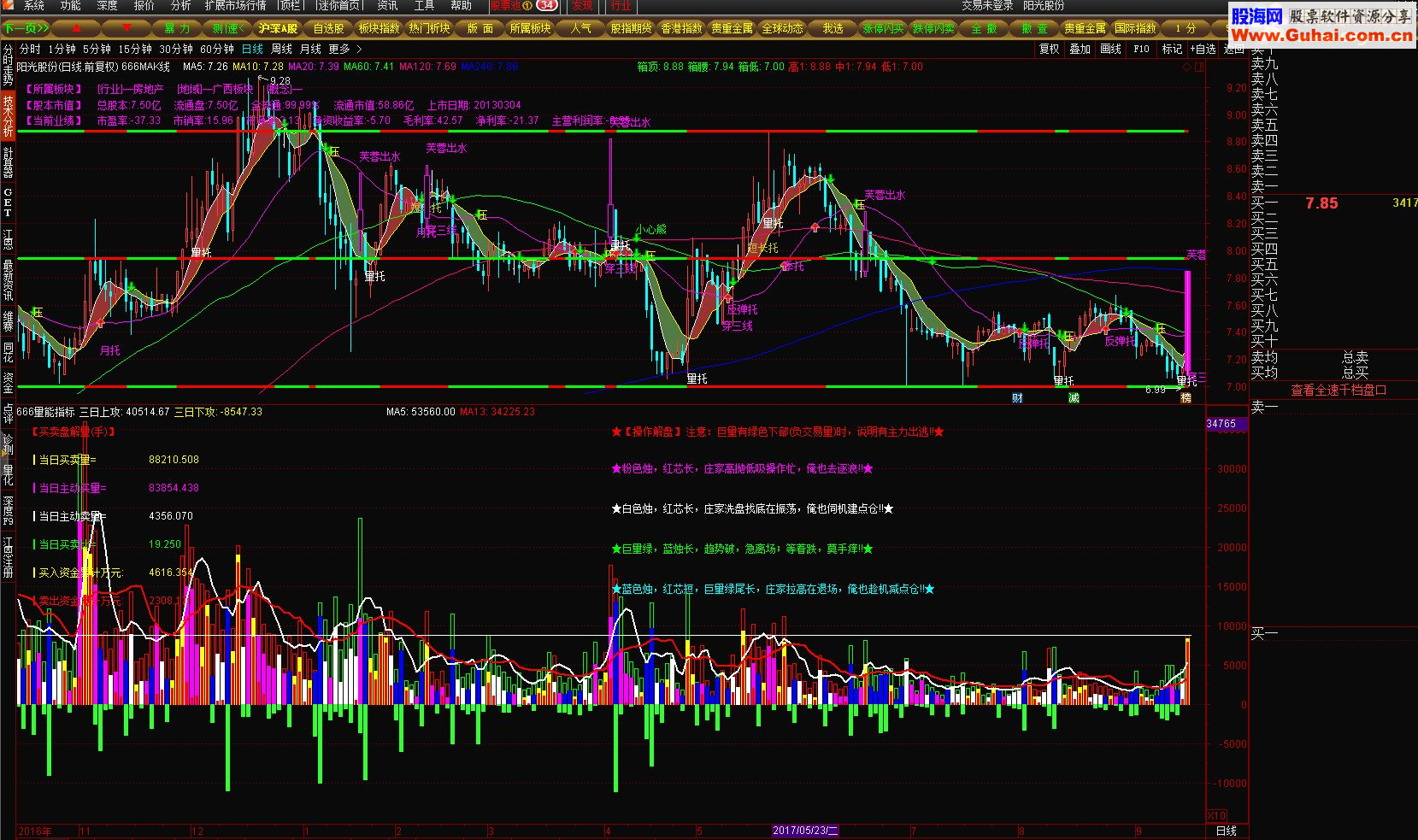1418x840 pixels.
Task: Switch to 1分钟 chart period
Action: click(62, 50)
